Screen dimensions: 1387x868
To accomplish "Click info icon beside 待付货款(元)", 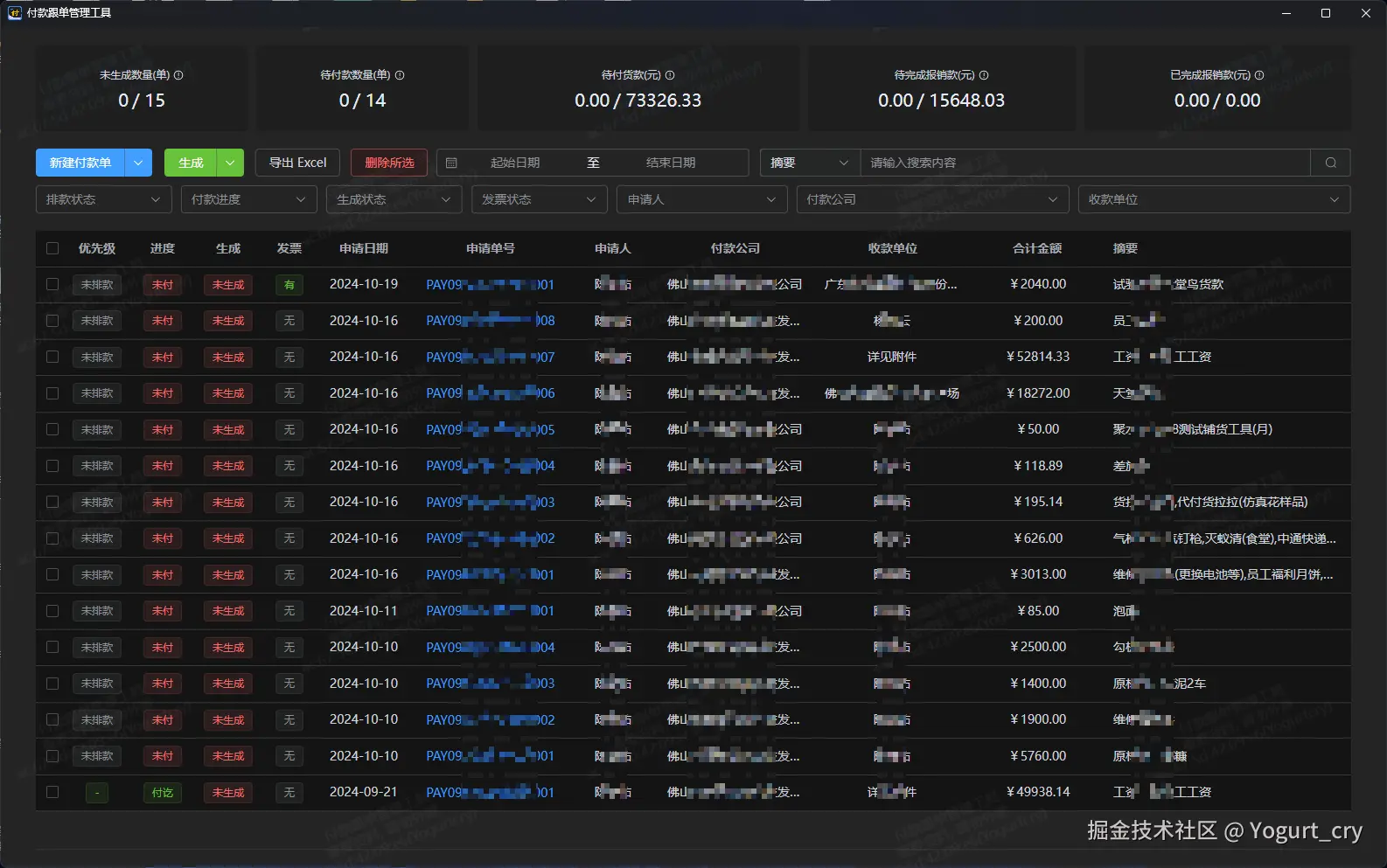I will point(670,75).
